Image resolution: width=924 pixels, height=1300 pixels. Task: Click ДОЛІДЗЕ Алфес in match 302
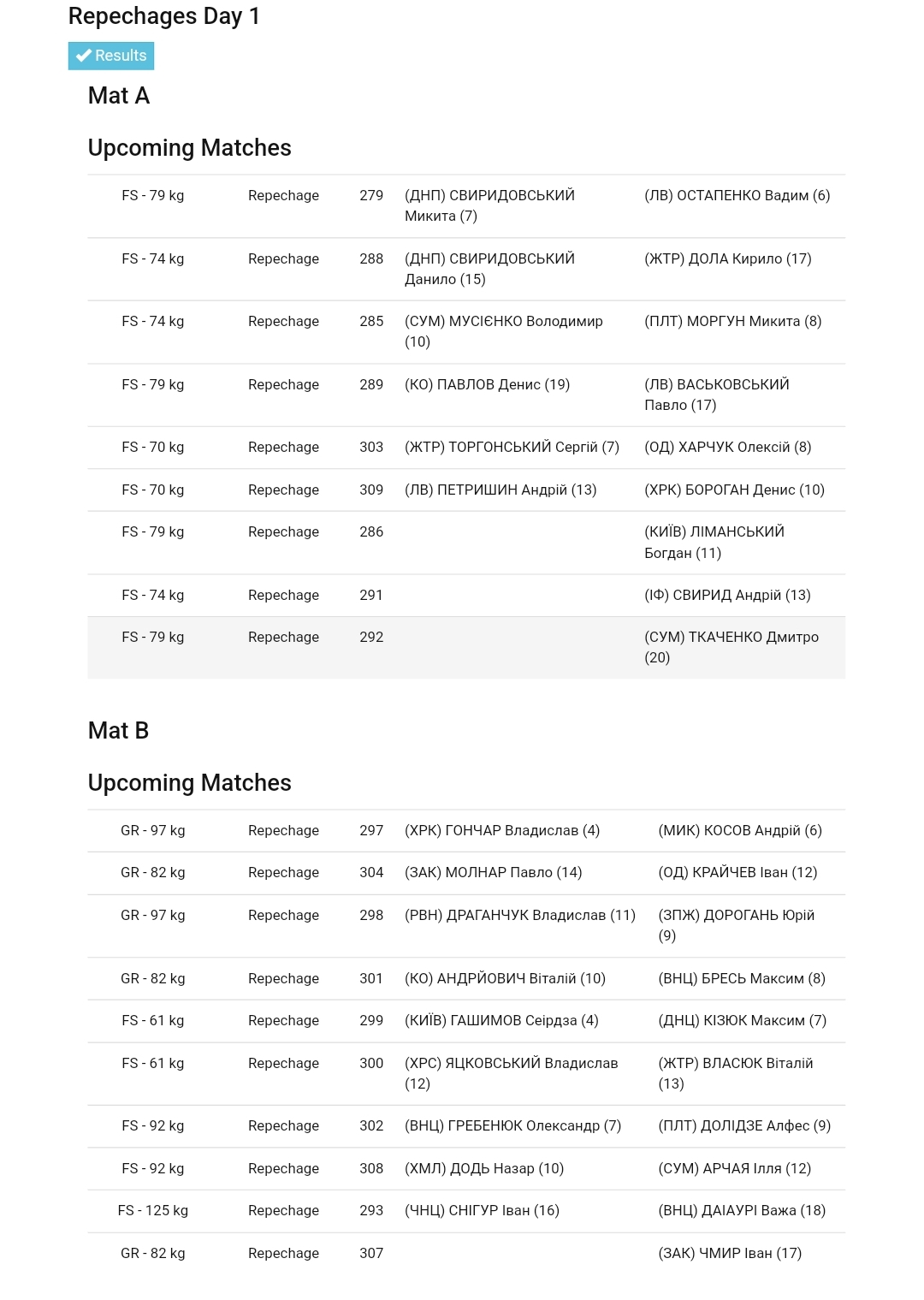(744, 1126)
